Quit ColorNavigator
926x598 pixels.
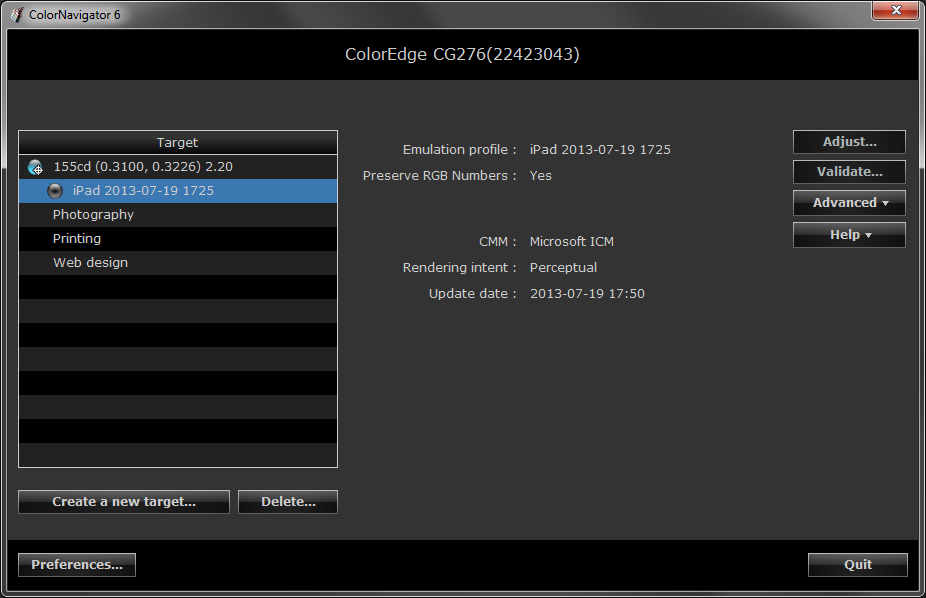click(x=857, y=565)
